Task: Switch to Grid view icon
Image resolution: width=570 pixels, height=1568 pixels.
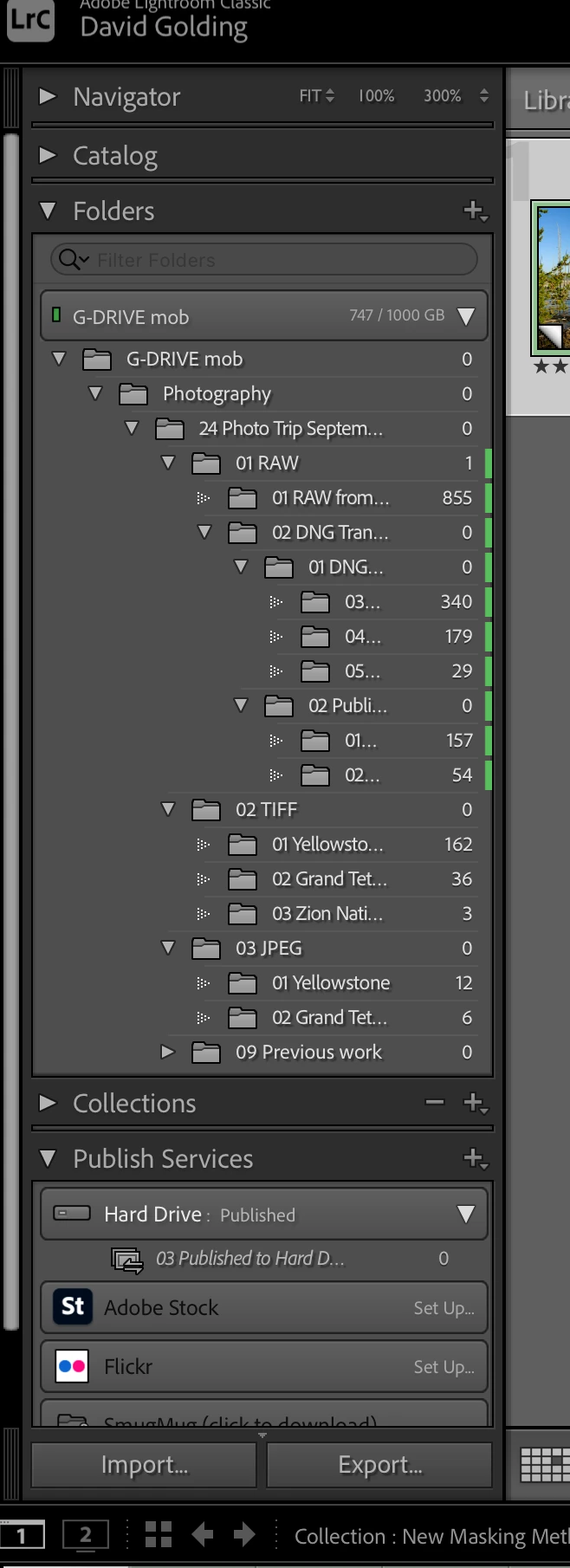Action: pyautogui.click(x=544, y=1465)
